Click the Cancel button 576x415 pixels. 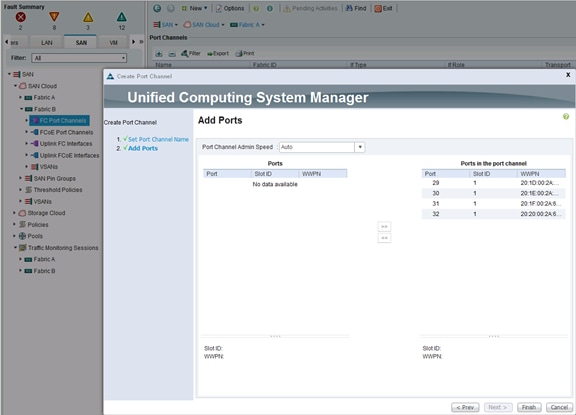[559, 407]
